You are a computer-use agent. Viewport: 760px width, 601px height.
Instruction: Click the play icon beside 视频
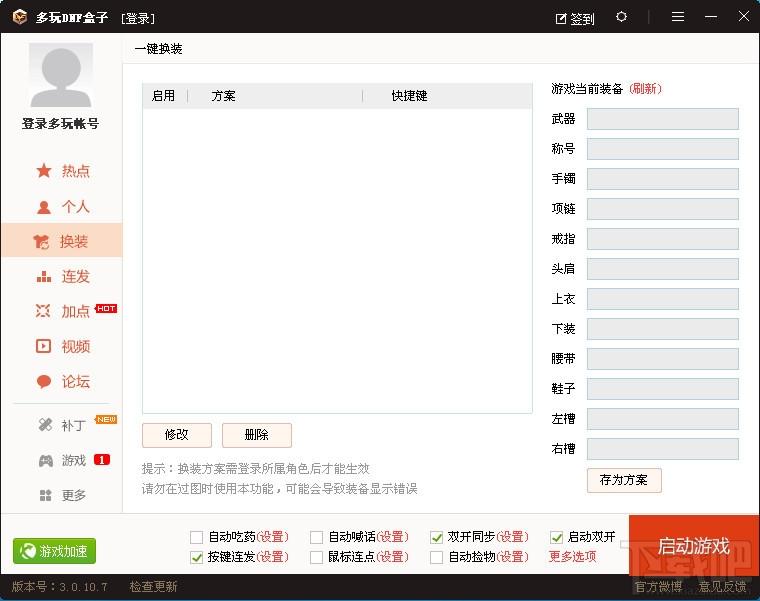(43, 346)
